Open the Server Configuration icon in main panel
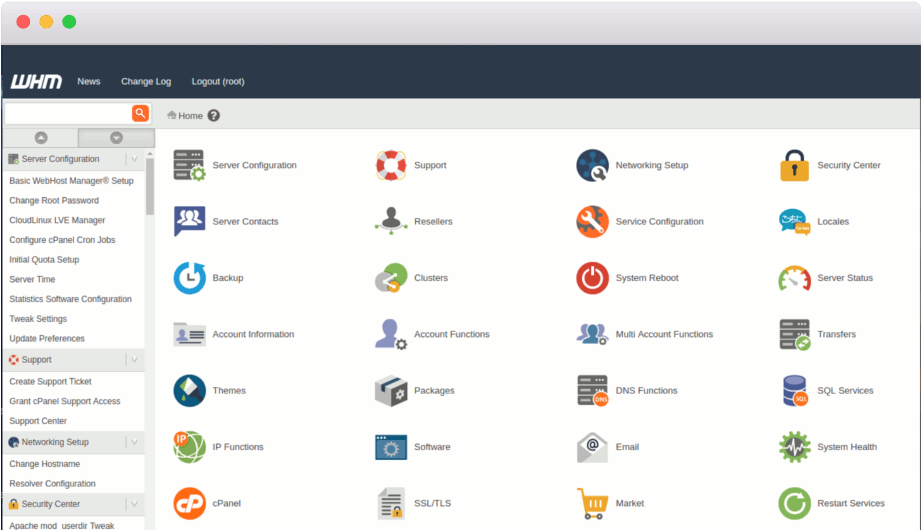921x530 pixels. point(189,165)
